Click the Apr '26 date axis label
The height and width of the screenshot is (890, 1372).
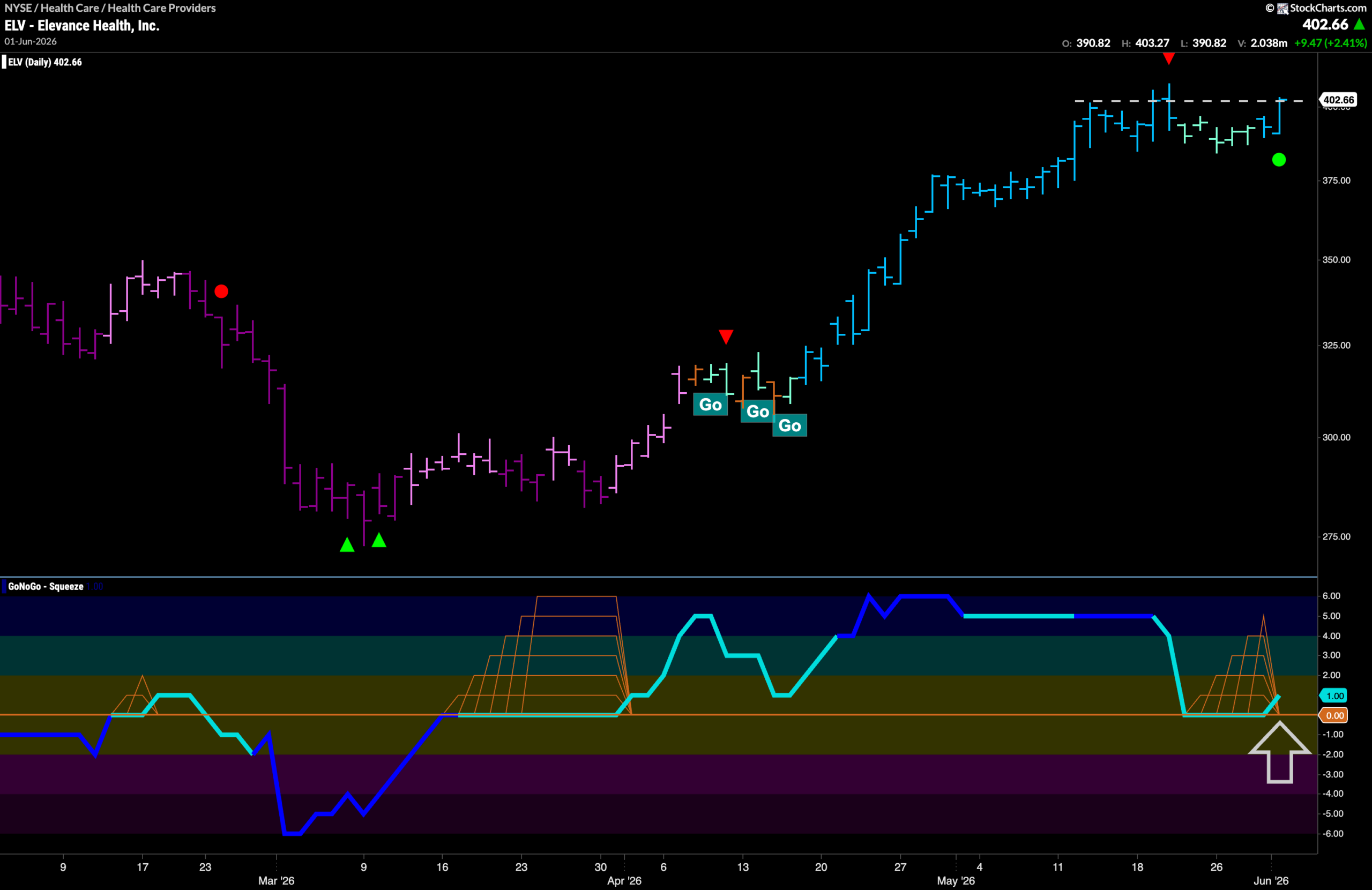click(624, 881)
